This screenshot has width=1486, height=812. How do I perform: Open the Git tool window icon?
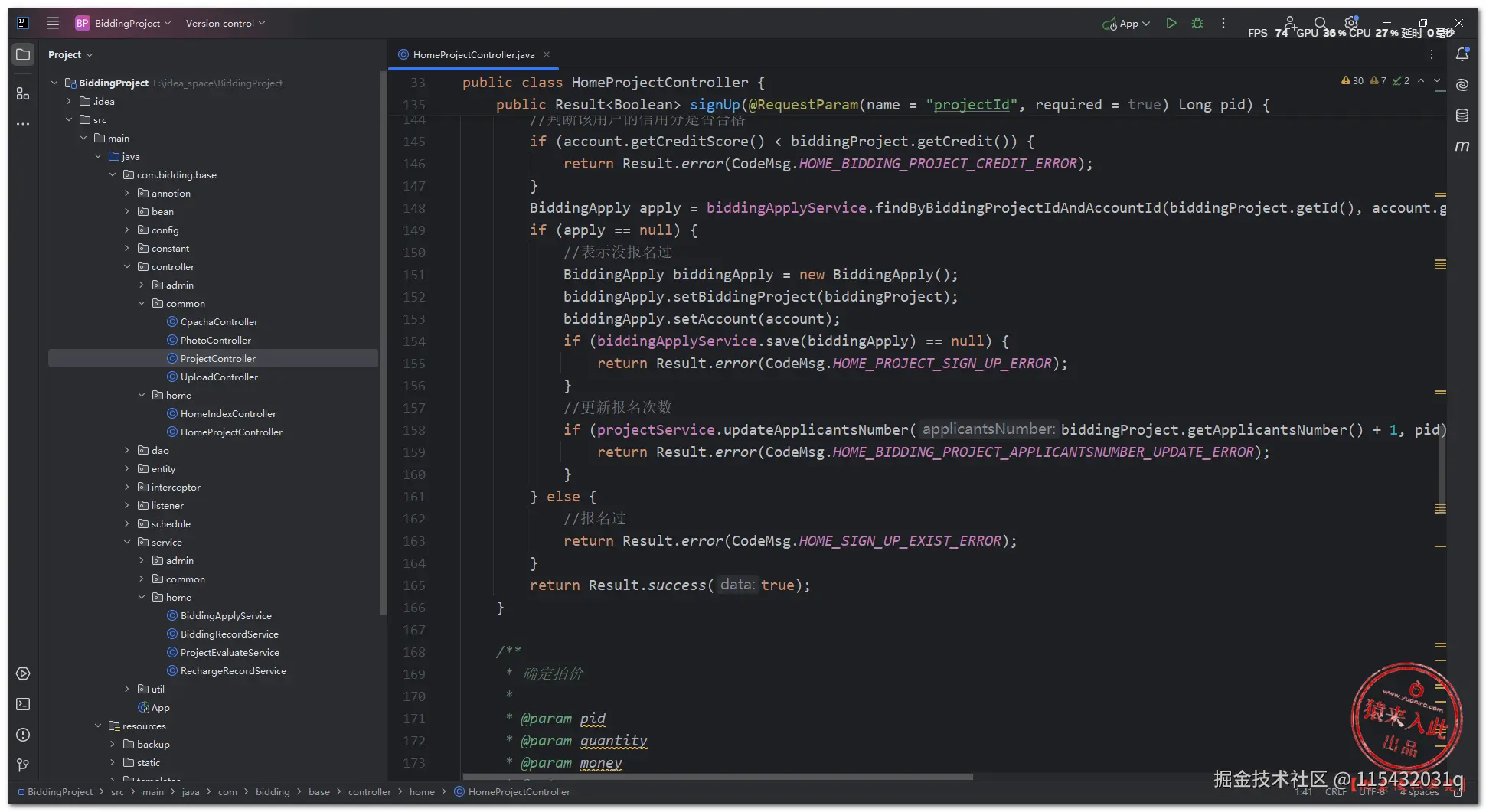coord(23,765)
